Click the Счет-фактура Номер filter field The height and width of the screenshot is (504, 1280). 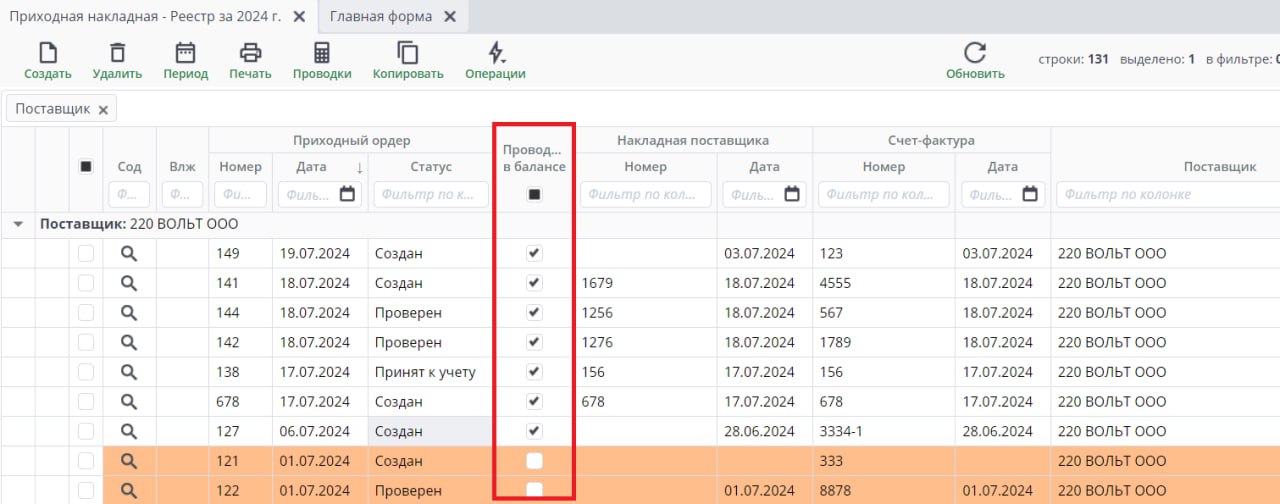(x=883, y=194)
